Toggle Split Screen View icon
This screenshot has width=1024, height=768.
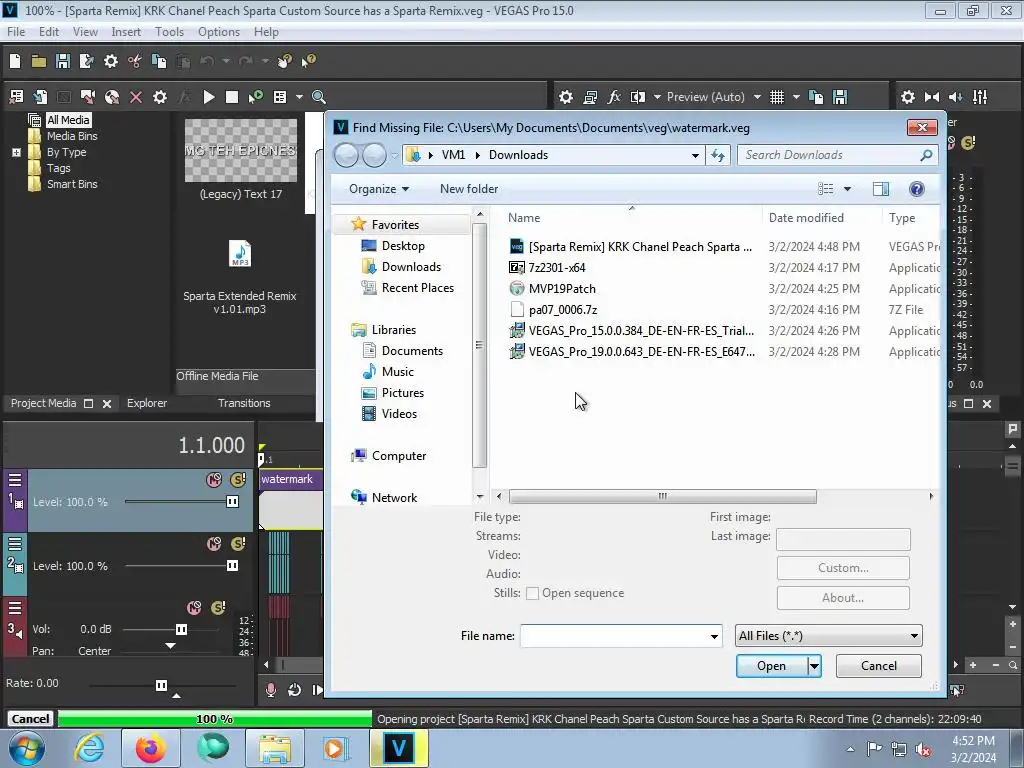(x=638, y=97)
